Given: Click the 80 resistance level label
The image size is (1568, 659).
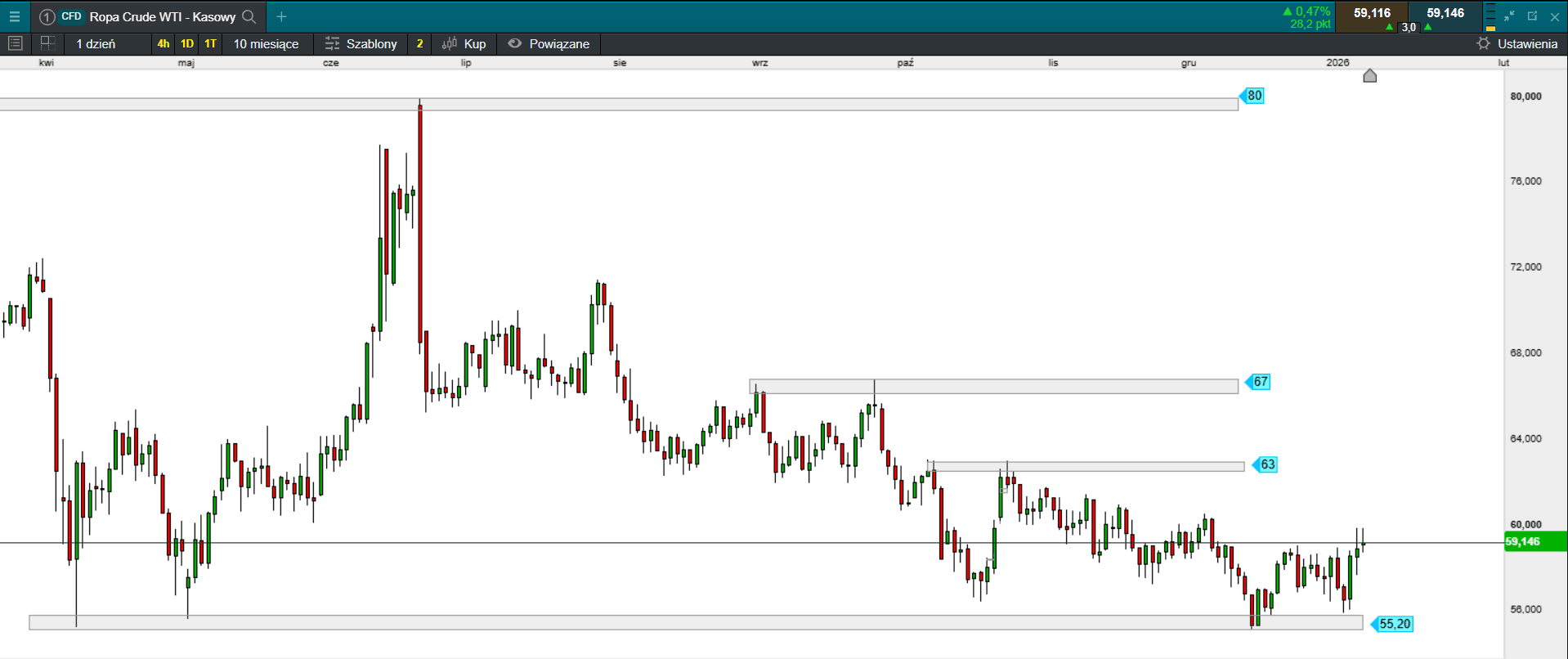Looking at the screenshot, I should tap(1253, 96).
